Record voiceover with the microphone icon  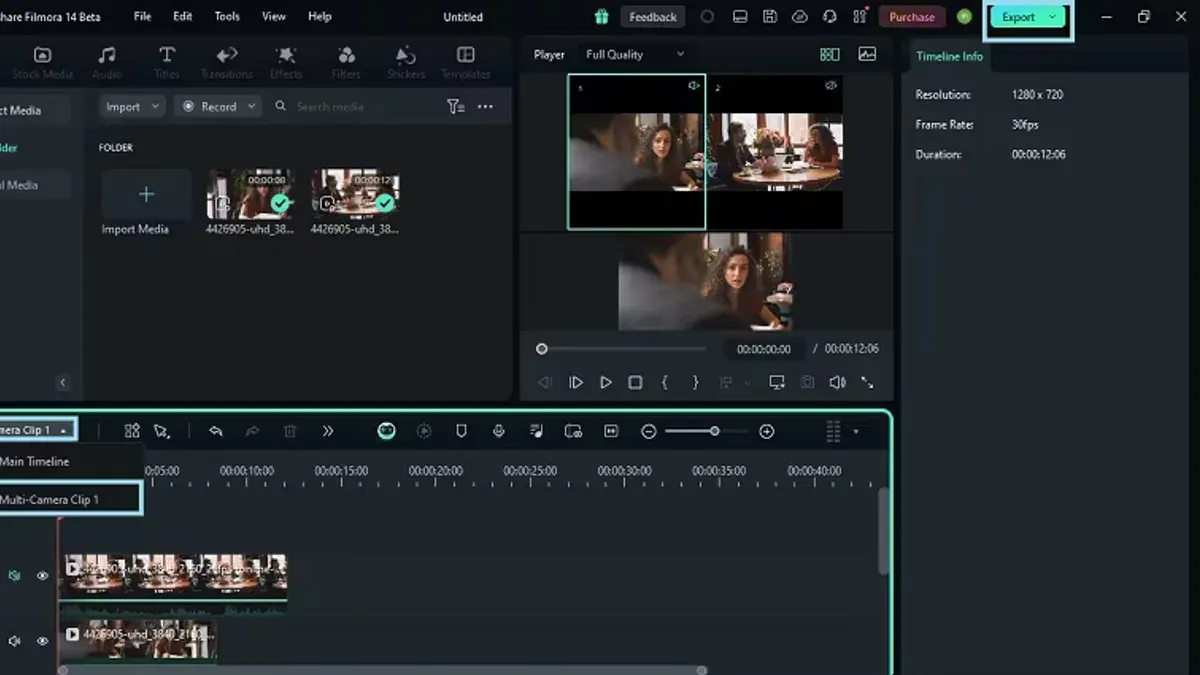[498, 431]
